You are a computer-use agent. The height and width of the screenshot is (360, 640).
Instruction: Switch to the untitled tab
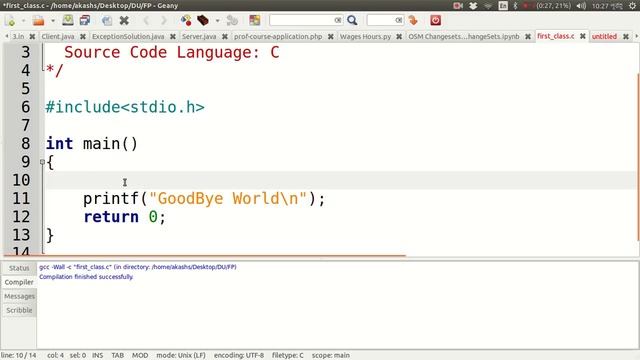point(604,37)
